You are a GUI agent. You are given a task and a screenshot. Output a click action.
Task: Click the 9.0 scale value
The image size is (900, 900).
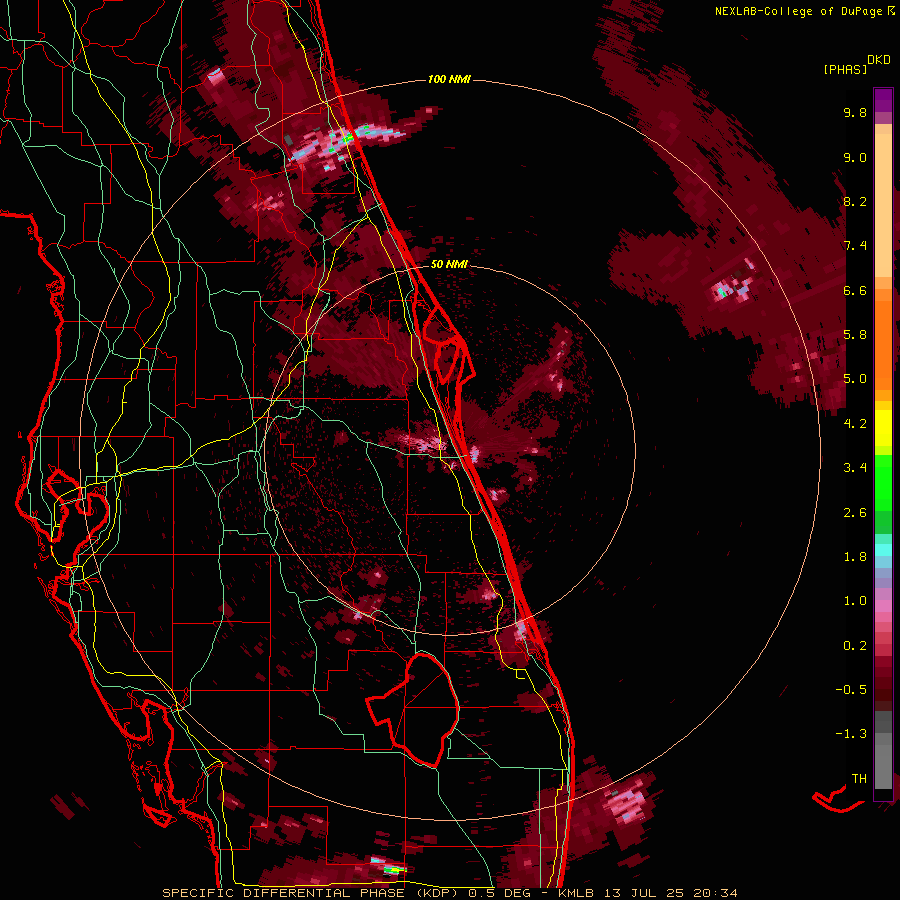pyautogui.click(x=855, y=157)
